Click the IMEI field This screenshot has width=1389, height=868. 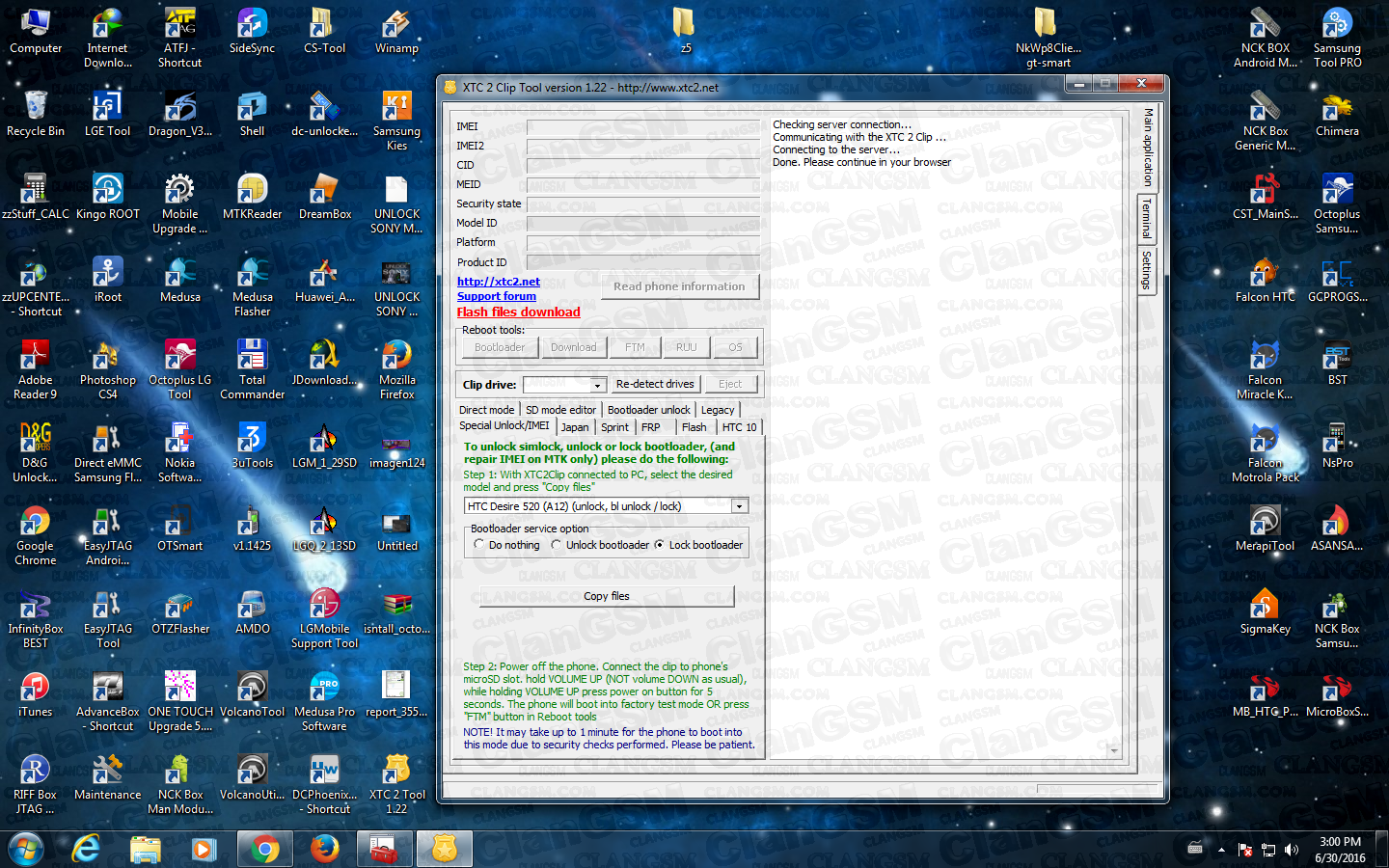pyautogui.click(x=643, y=126)
